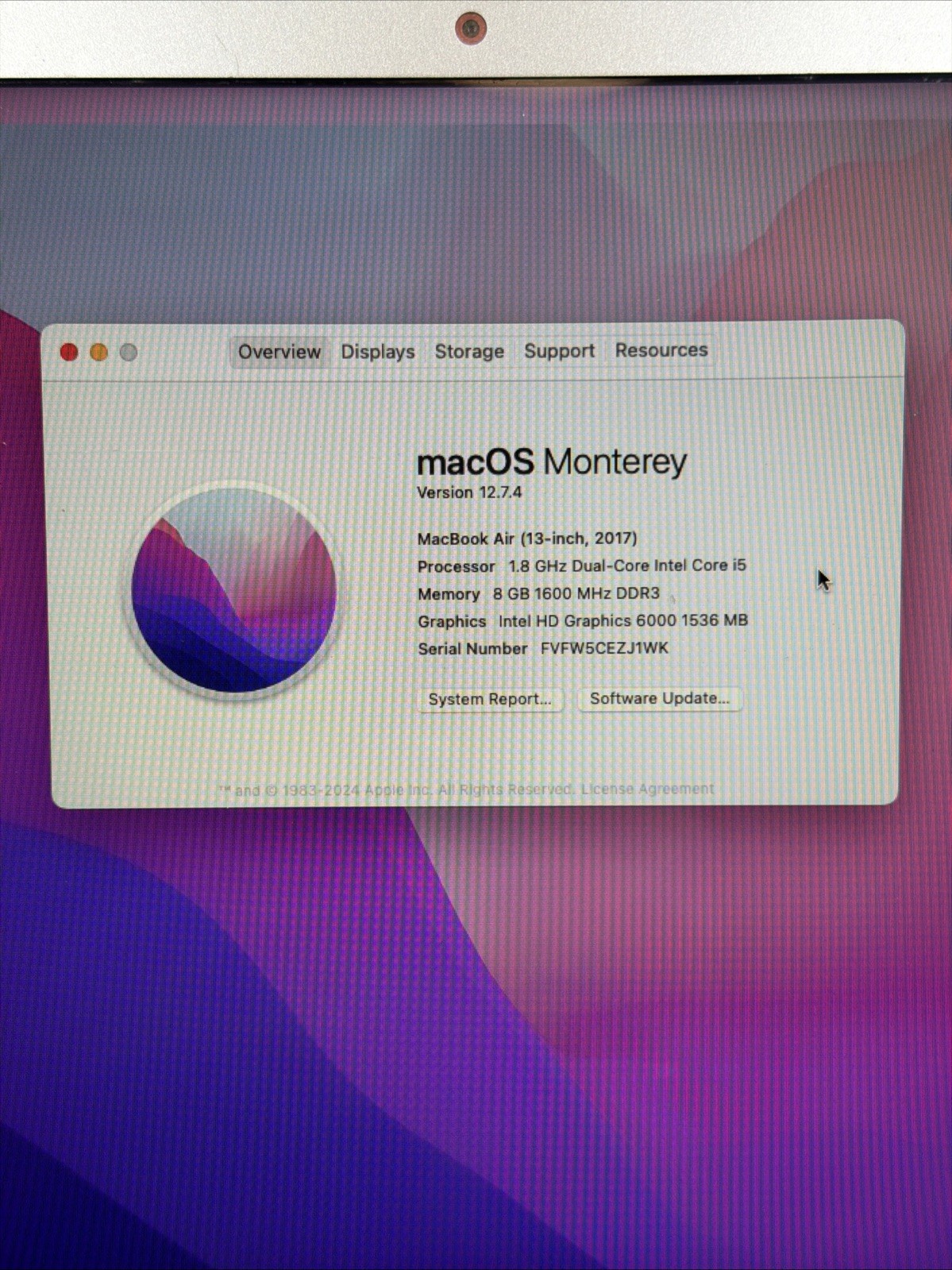Open the License Agreement link
This screenshot has width=952, height=1270.
pos(647,789)
